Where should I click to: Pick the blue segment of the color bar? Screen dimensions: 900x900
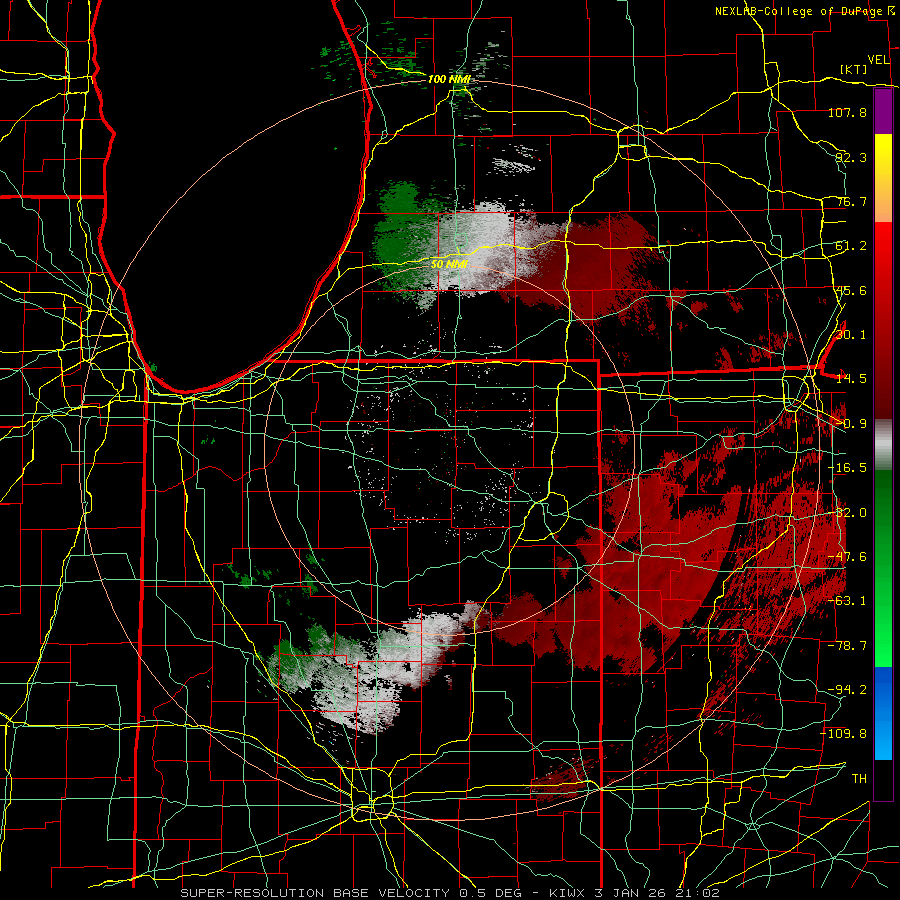(883, 713)
